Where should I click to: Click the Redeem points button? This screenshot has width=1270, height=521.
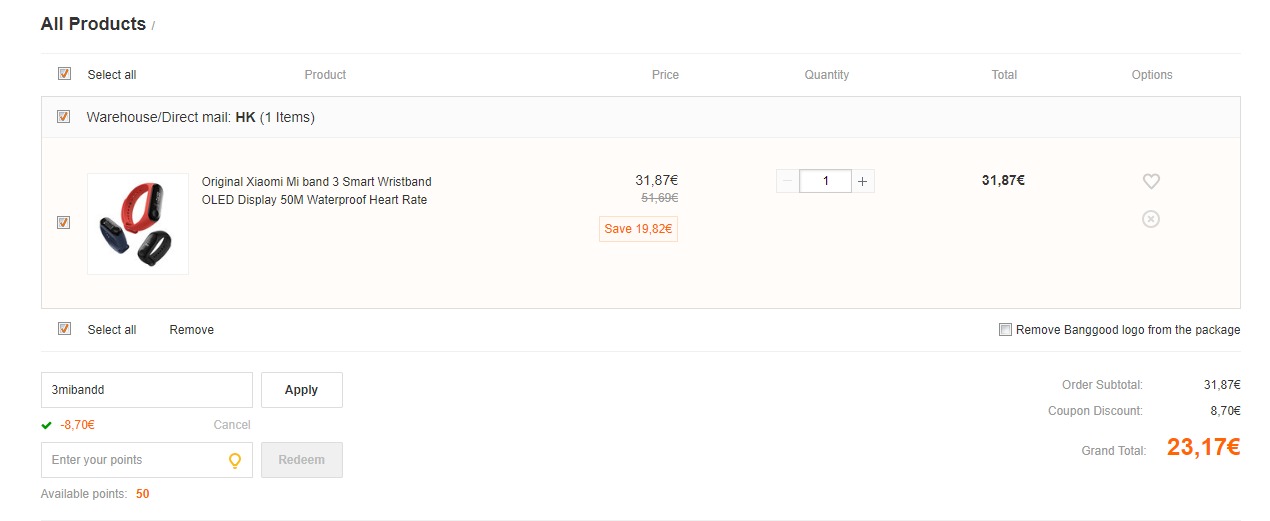pos(301,460)
